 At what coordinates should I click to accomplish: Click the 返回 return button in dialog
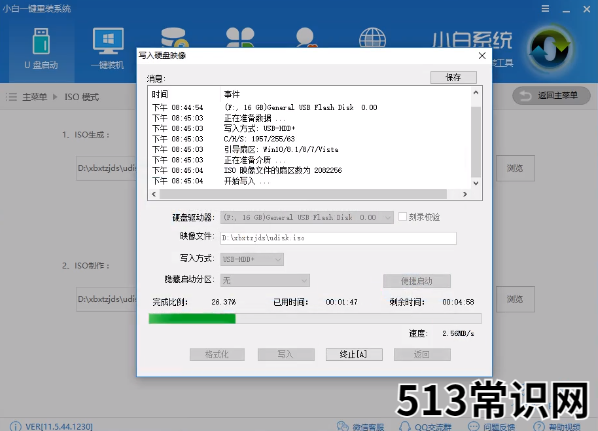[422, 354]
